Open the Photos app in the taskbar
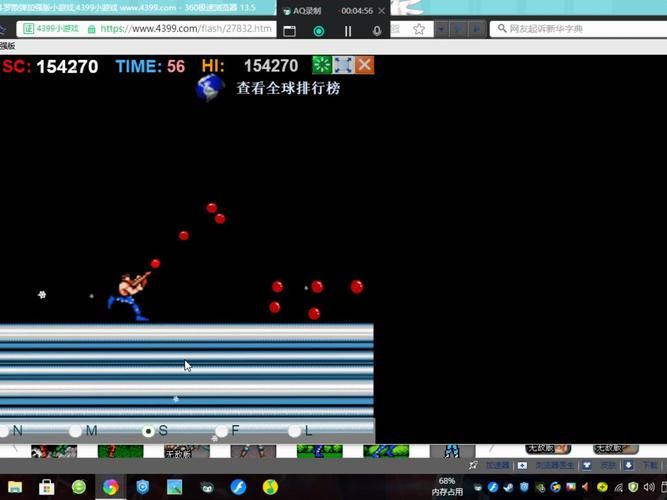This screenshot has width=667, height=500. [174, 487]
